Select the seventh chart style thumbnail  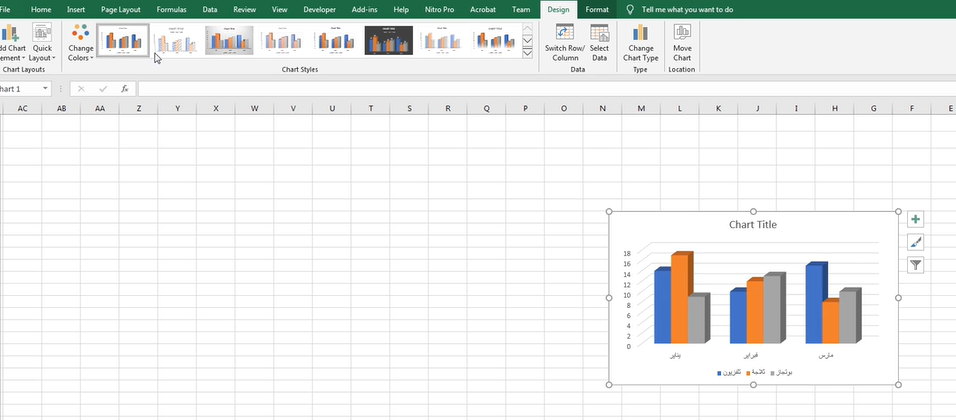click(441, 40)
